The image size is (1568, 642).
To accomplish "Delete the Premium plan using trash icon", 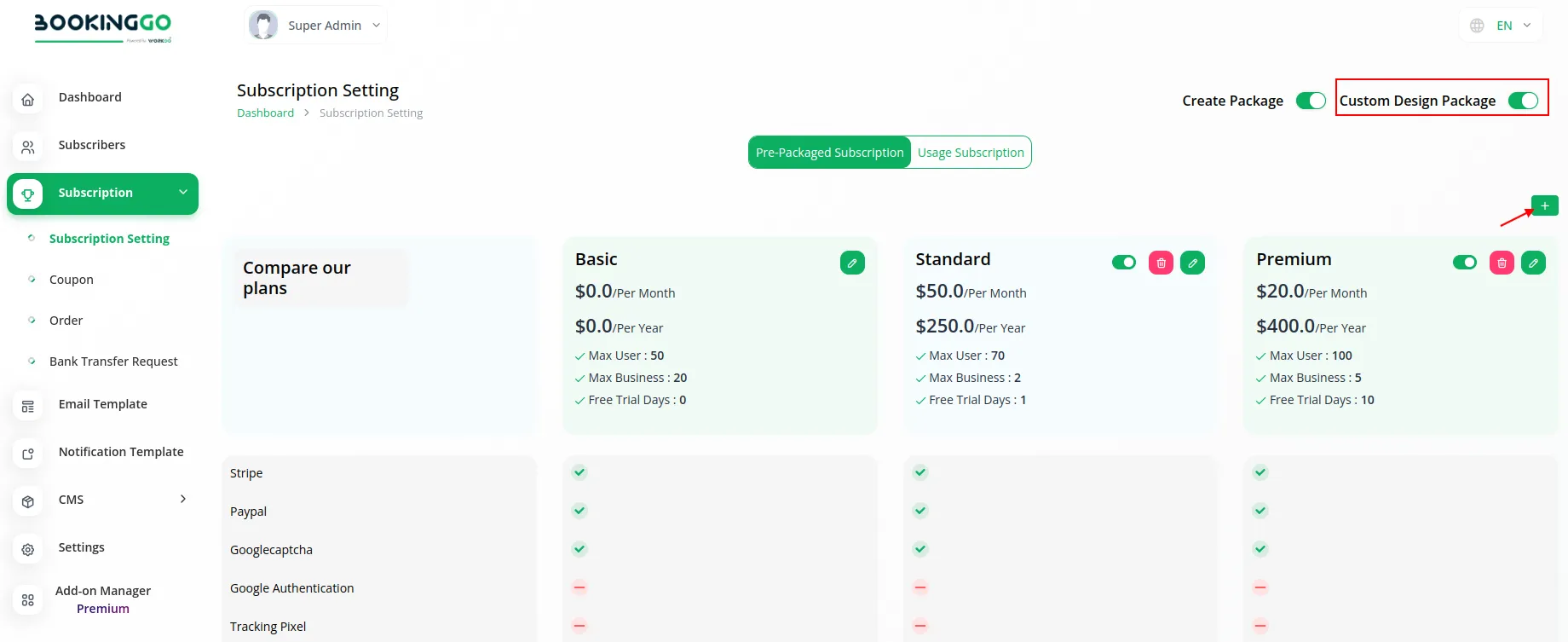I will (x=1502, y=263).
